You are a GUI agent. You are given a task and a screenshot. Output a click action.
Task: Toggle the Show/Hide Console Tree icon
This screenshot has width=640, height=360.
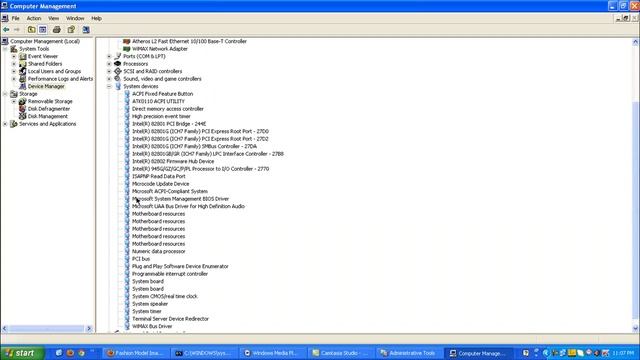point(43,29)
